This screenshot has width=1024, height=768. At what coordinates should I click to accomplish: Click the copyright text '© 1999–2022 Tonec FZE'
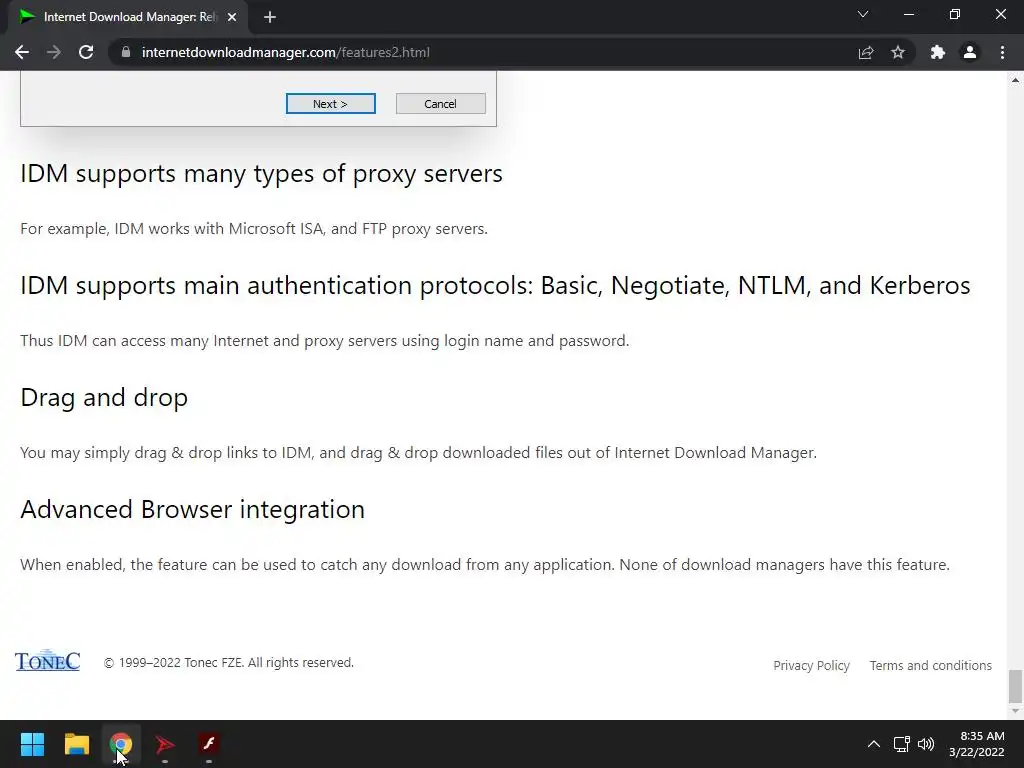(x=172, y=662)
